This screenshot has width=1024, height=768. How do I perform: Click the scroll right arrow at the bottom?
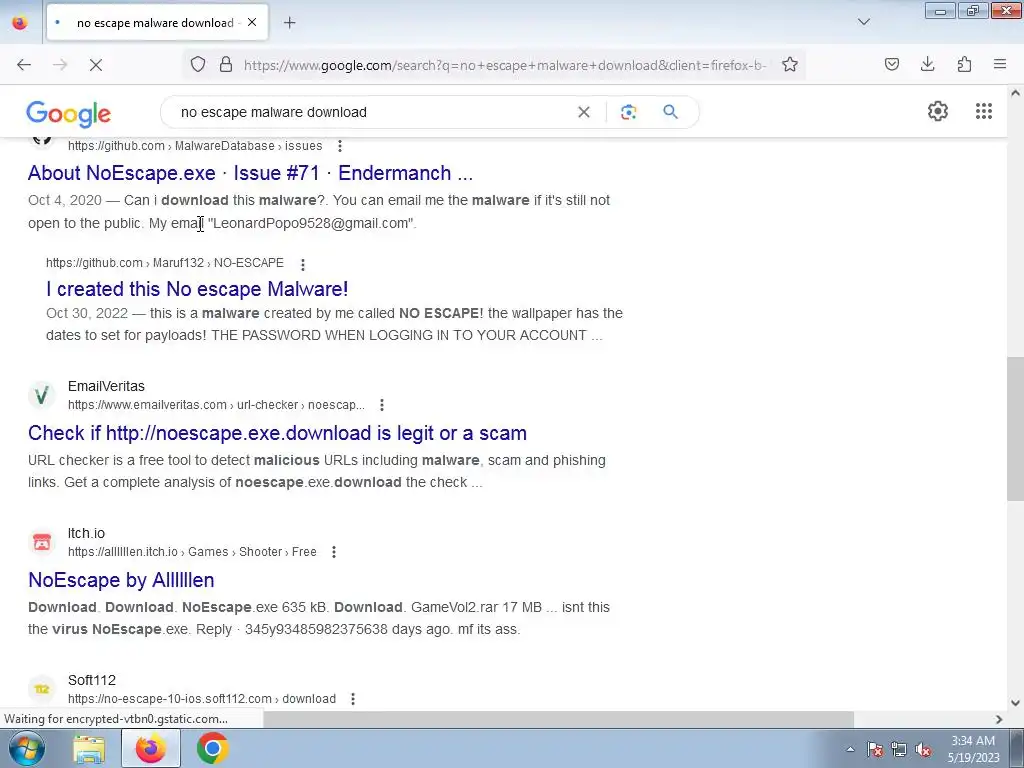click(999, 719)
